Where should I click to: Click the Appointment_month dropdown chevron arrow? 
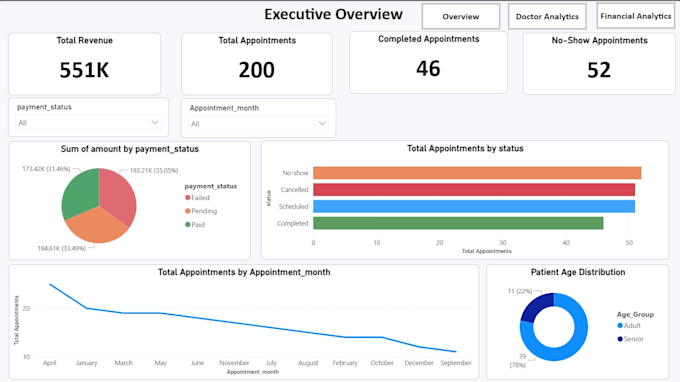(x=322, y=123)
